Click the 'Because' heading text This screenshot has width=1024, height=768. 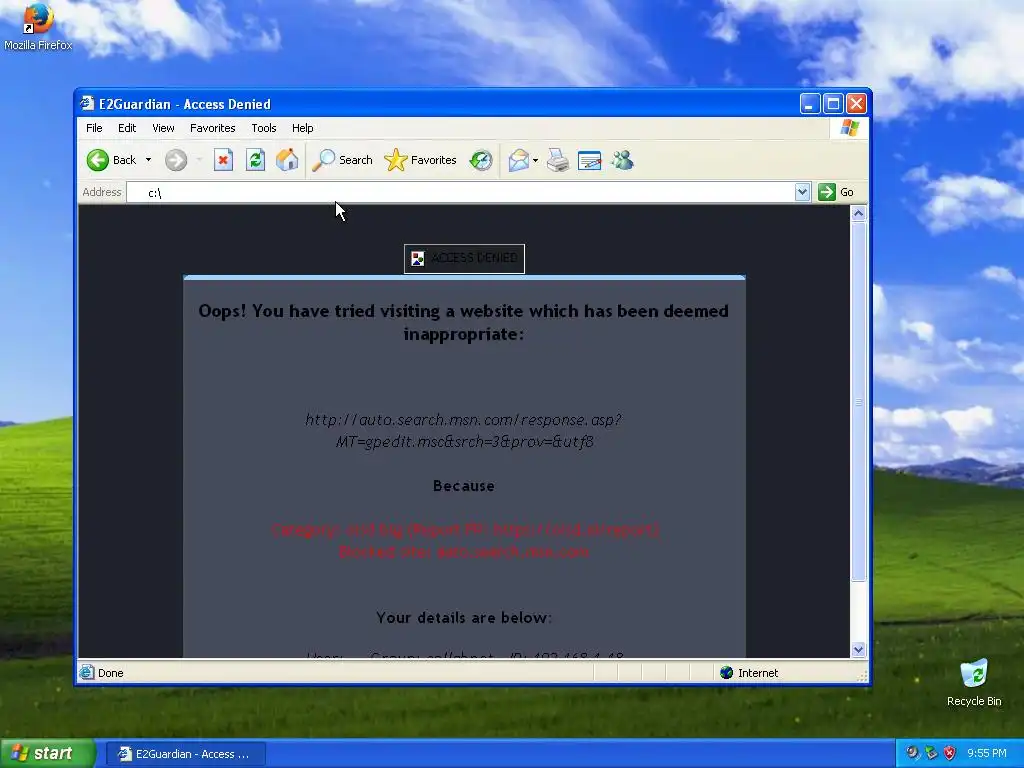pyautogui.click(x=464, y=486)
